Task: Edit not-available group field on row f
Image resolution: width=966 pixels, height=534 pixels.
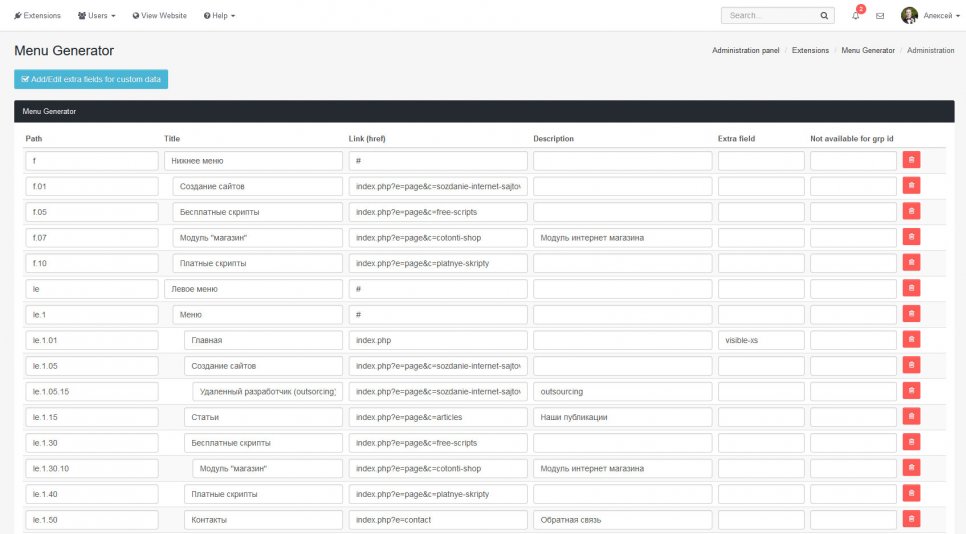Action: click(853, 161)
